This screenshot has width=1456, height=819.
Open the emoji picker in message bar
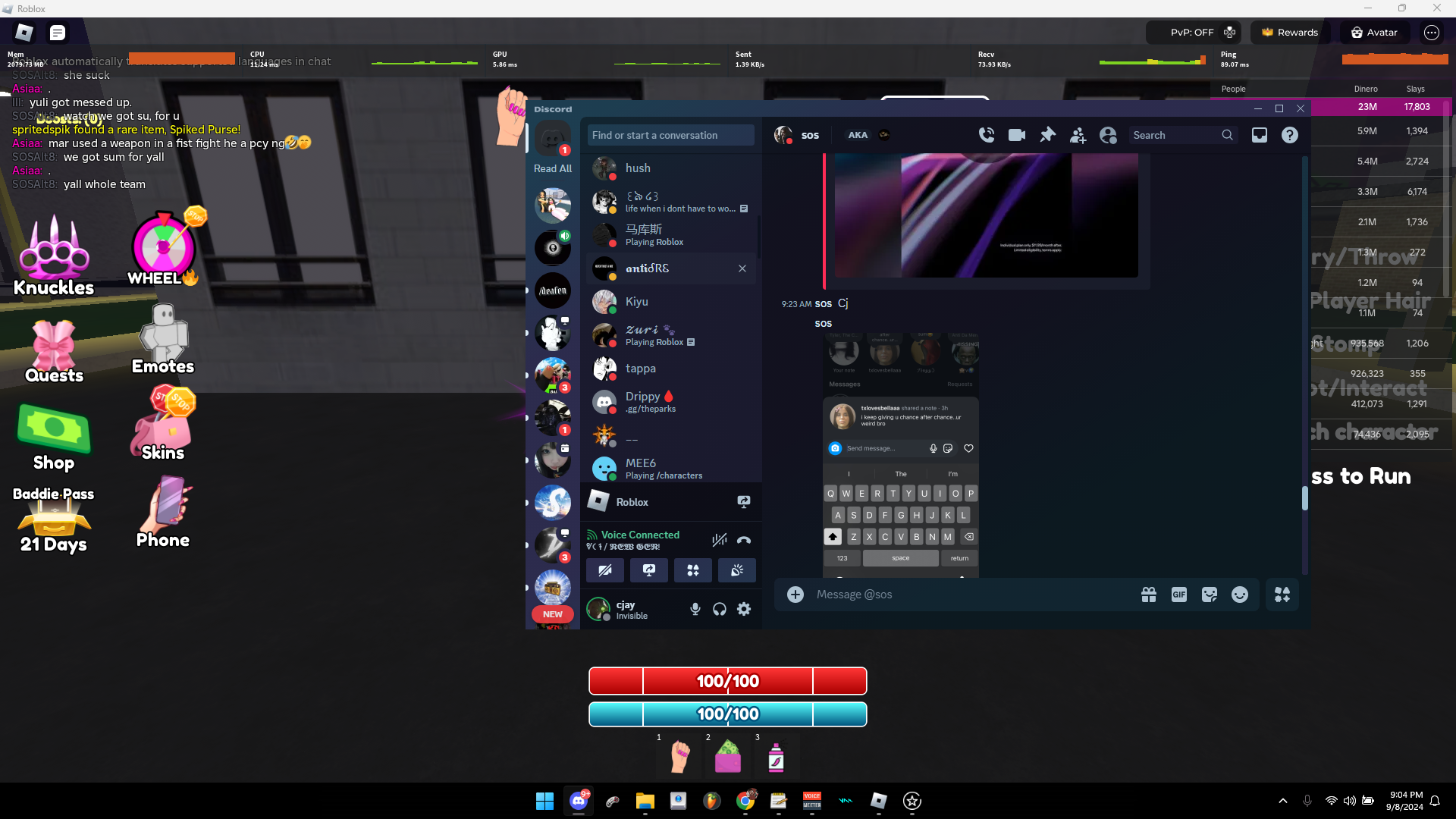click(x=1239, y=595)
